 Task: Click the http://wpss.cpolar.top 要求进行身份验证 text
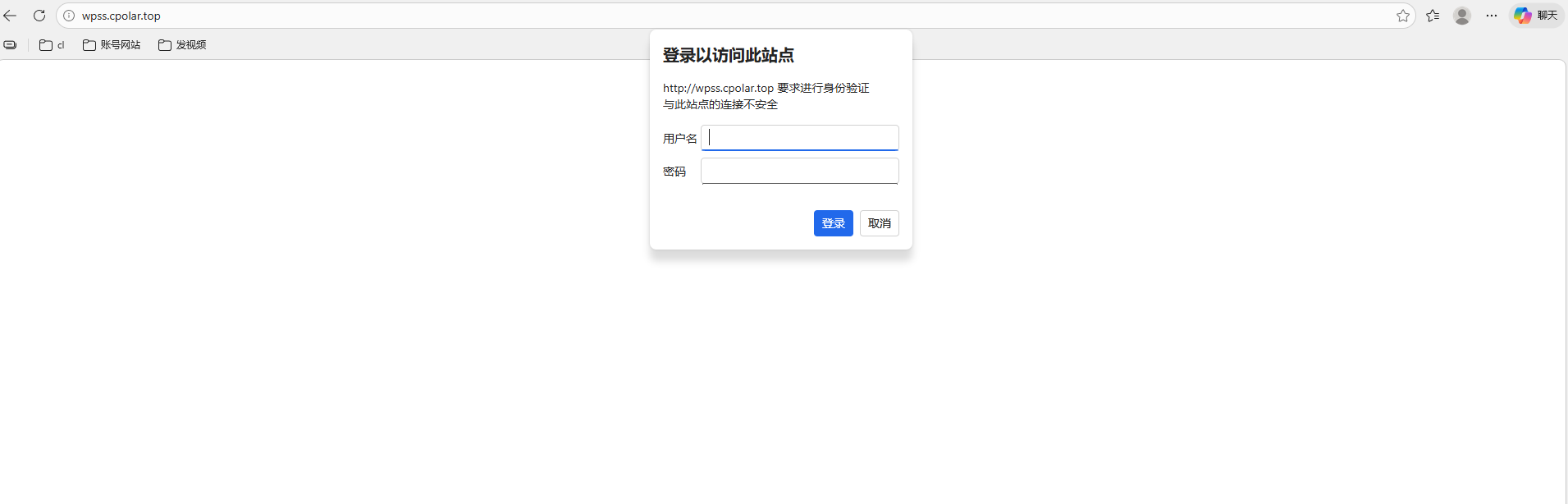[x=766, y=88]
